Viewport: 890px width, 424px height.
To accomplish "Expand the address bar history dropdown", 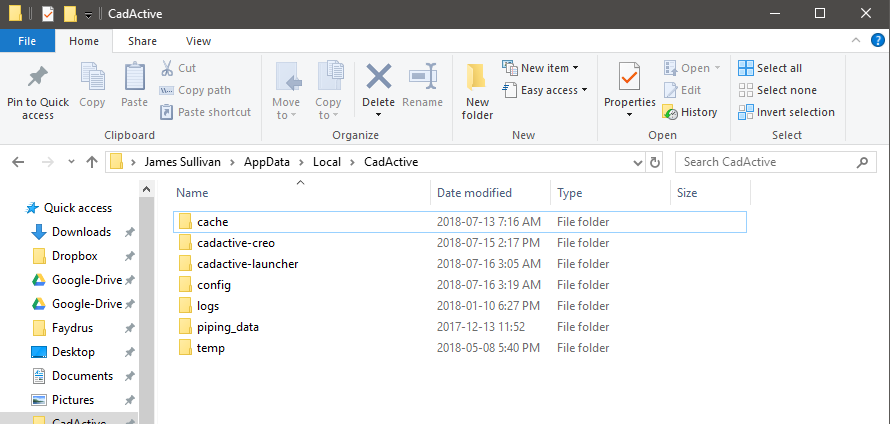I will coord(637,162).
